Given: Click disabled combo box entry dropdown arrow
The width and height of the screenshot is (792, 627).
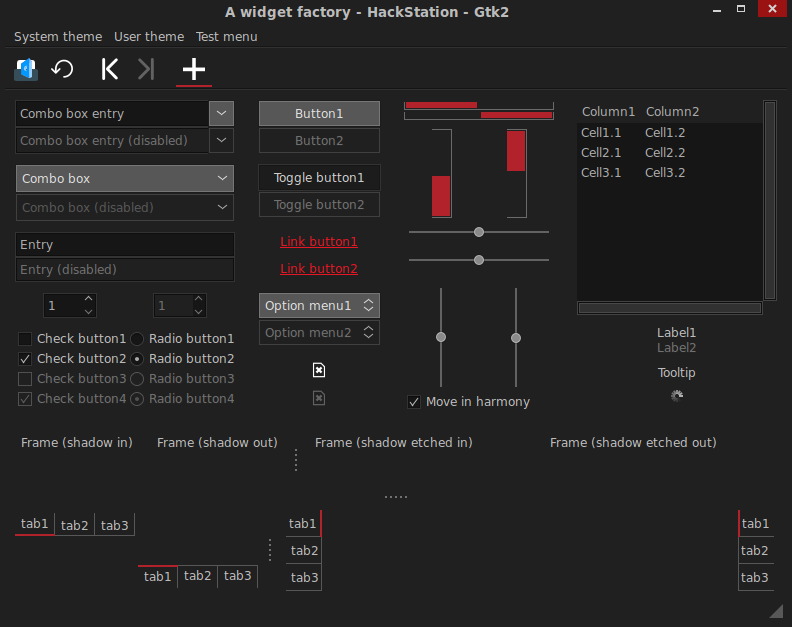Looking at the screenshot, I should click(x=221, y=140).
